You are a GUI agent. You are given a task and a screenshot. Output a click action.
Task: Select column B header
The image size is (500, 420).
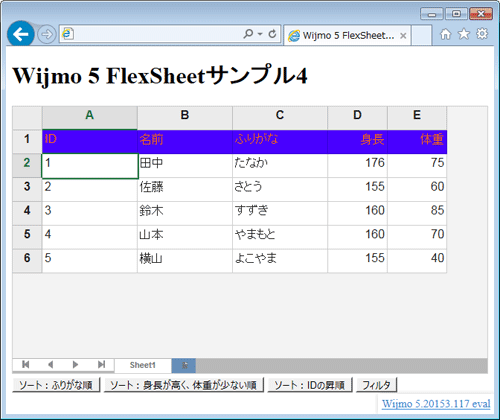(185, 118)
